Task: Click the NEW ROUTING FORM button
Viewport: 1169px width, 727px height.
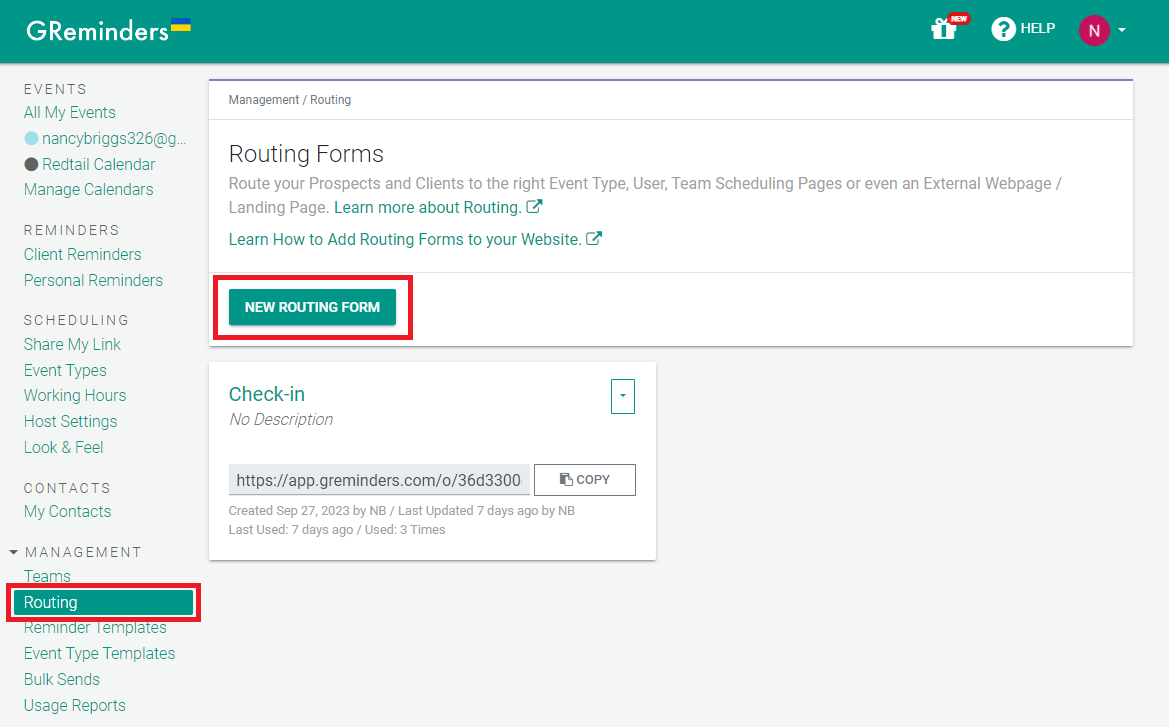Action: pyautogui.click(x=312, y=307)
